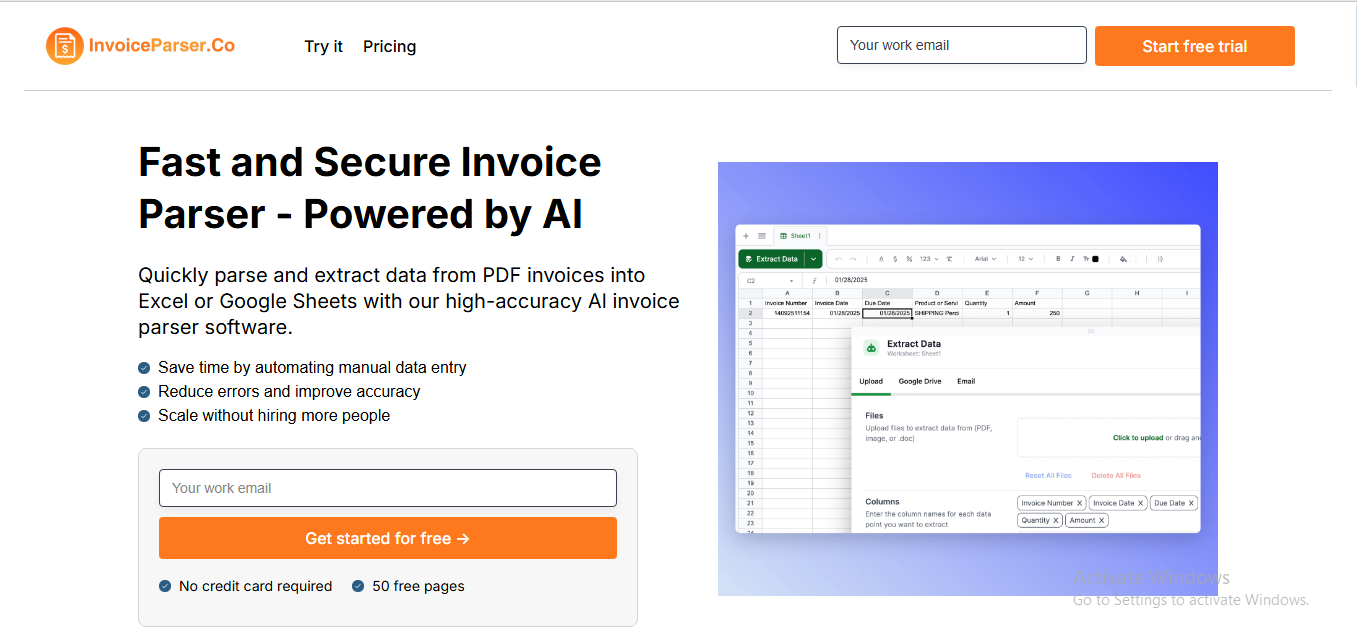1357x639 pixels.
Task: Click the percent format icon
Action: [x=909, y=259]
